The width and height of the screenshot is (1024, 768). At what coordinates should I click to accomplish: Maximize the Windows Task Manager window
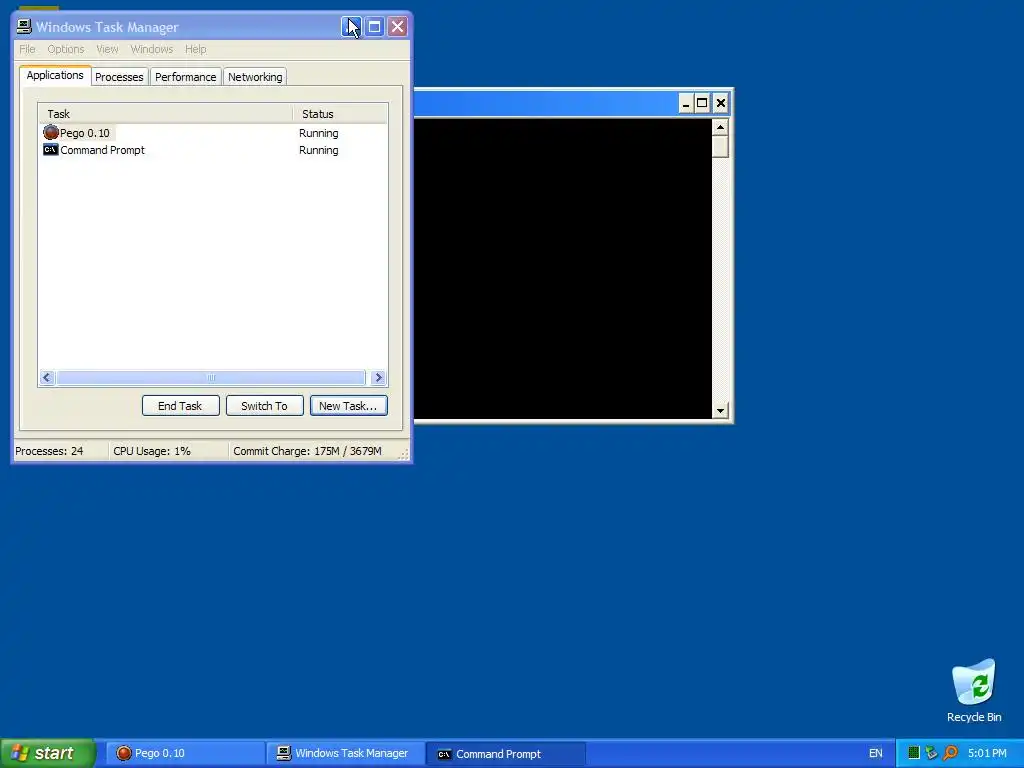pos(374,27)
